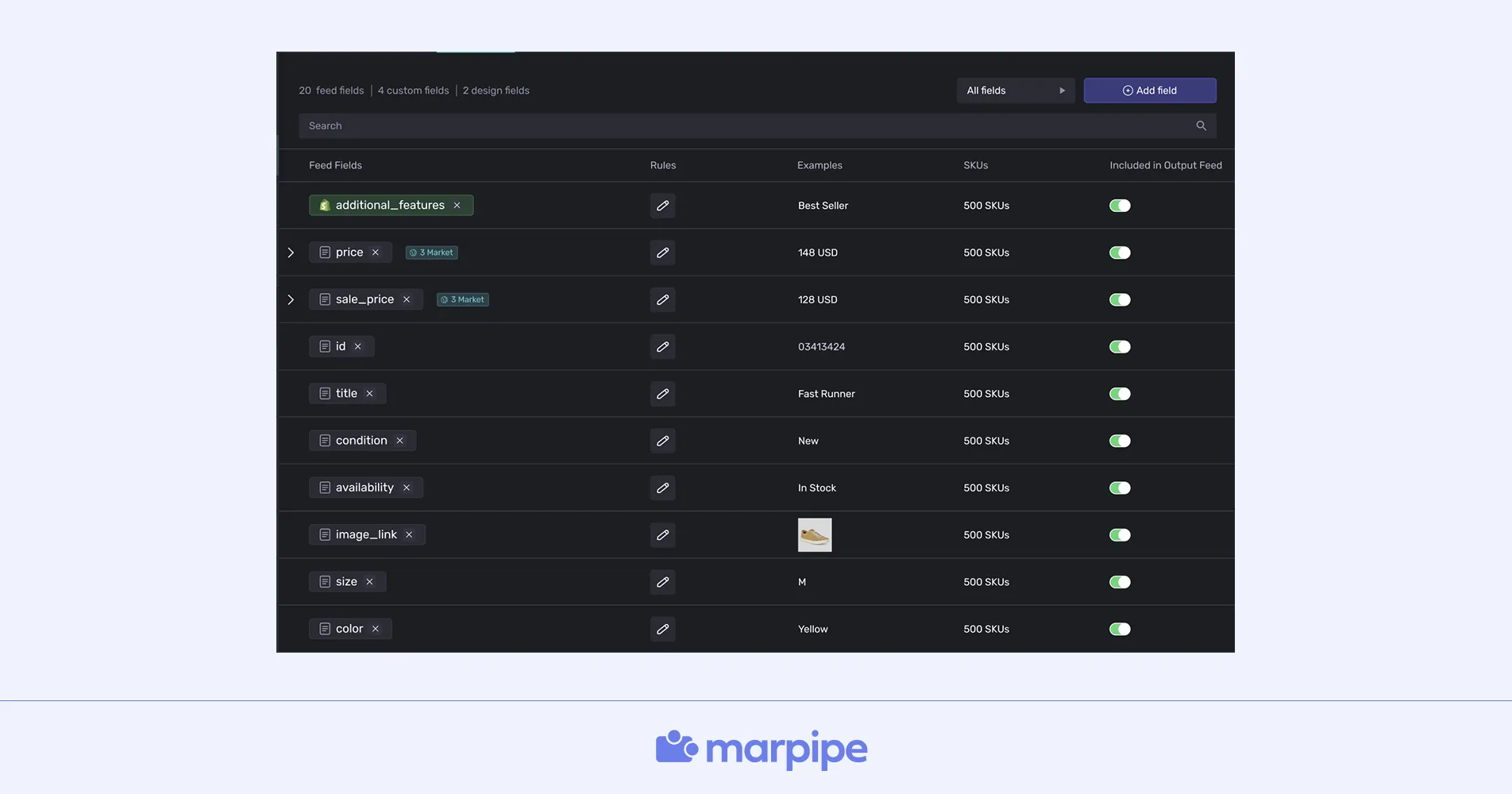
Task: Disable color field in output feed
Action: (1119, 628)
